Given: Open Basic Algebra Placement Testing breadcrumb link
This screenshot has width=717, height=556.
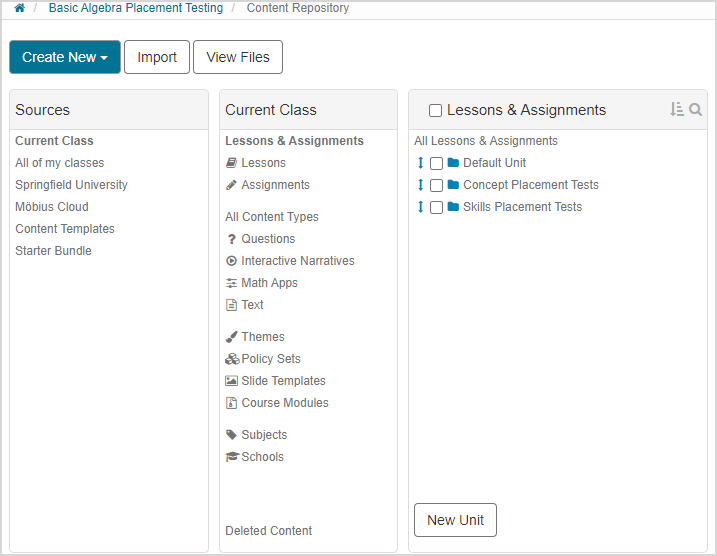Looking at the screenshot, I should 136,8.
